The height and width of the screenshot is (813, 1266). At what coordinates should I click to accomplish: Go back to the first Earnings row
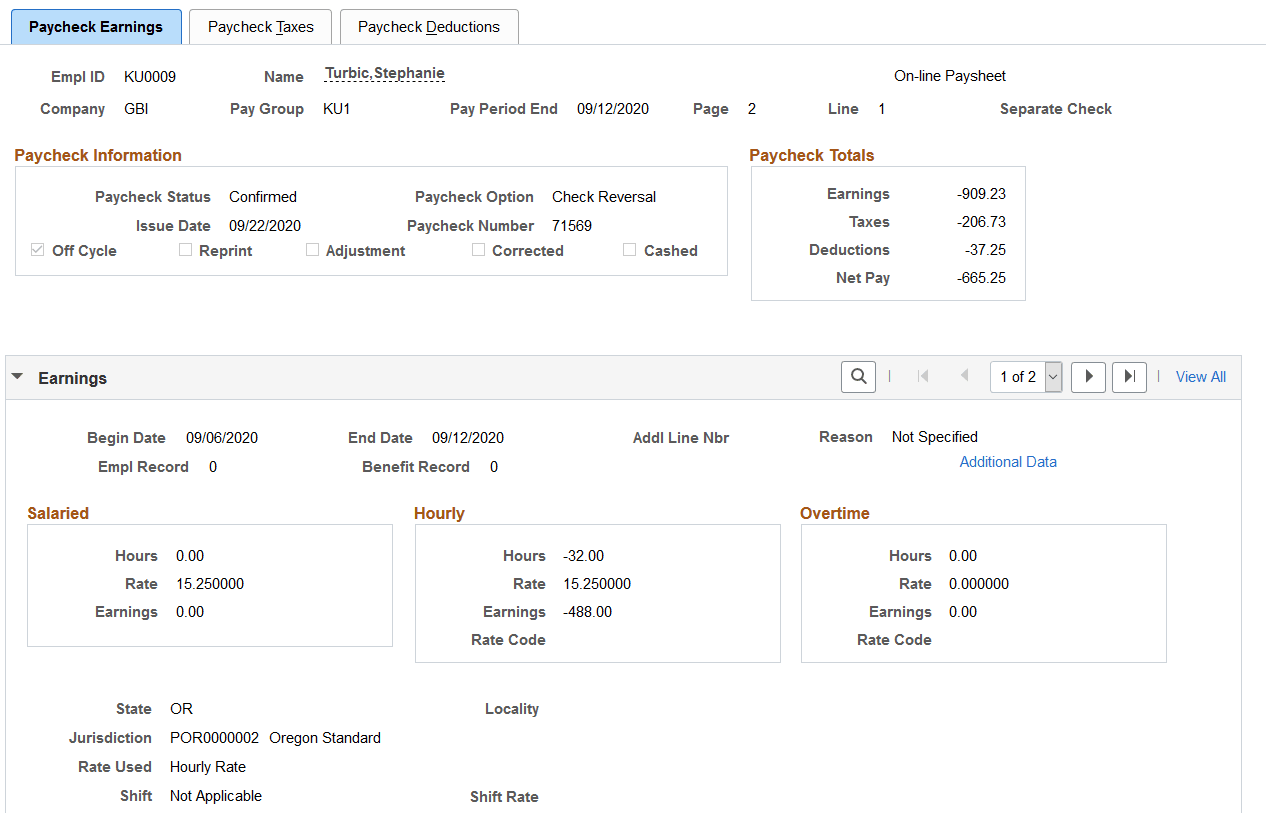click(x=923, y=377)
